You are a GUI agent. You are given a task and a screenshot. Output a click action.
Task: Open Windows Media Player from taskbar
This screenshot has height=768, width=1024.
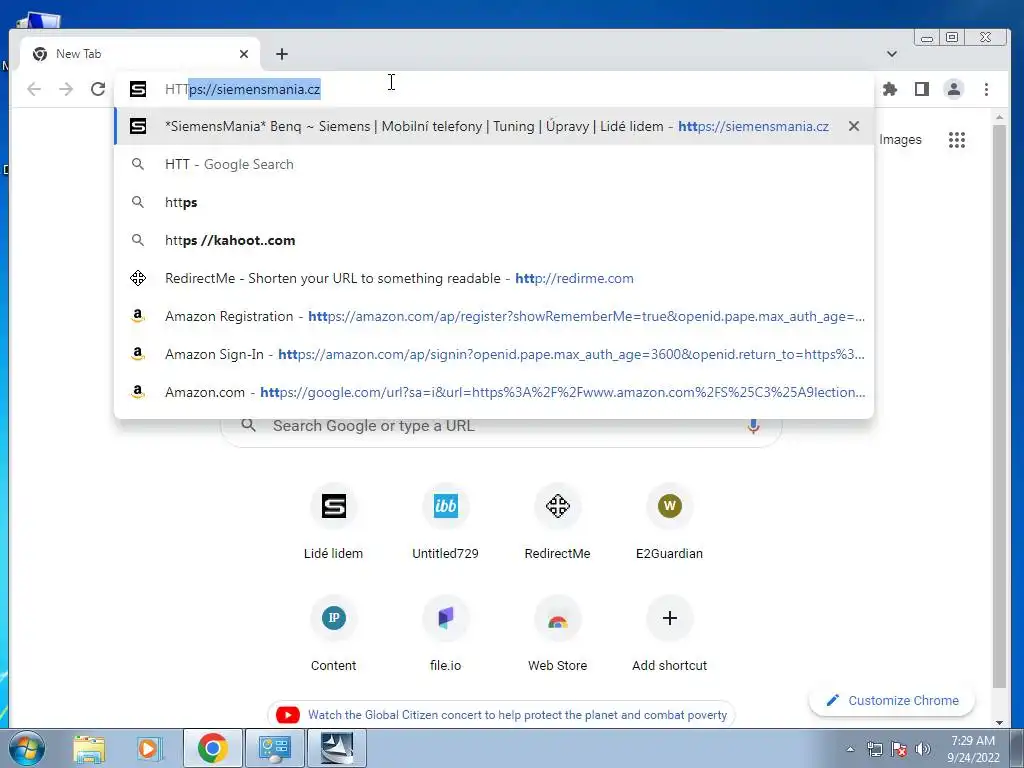pyautogui.click(x=149, y=748)
